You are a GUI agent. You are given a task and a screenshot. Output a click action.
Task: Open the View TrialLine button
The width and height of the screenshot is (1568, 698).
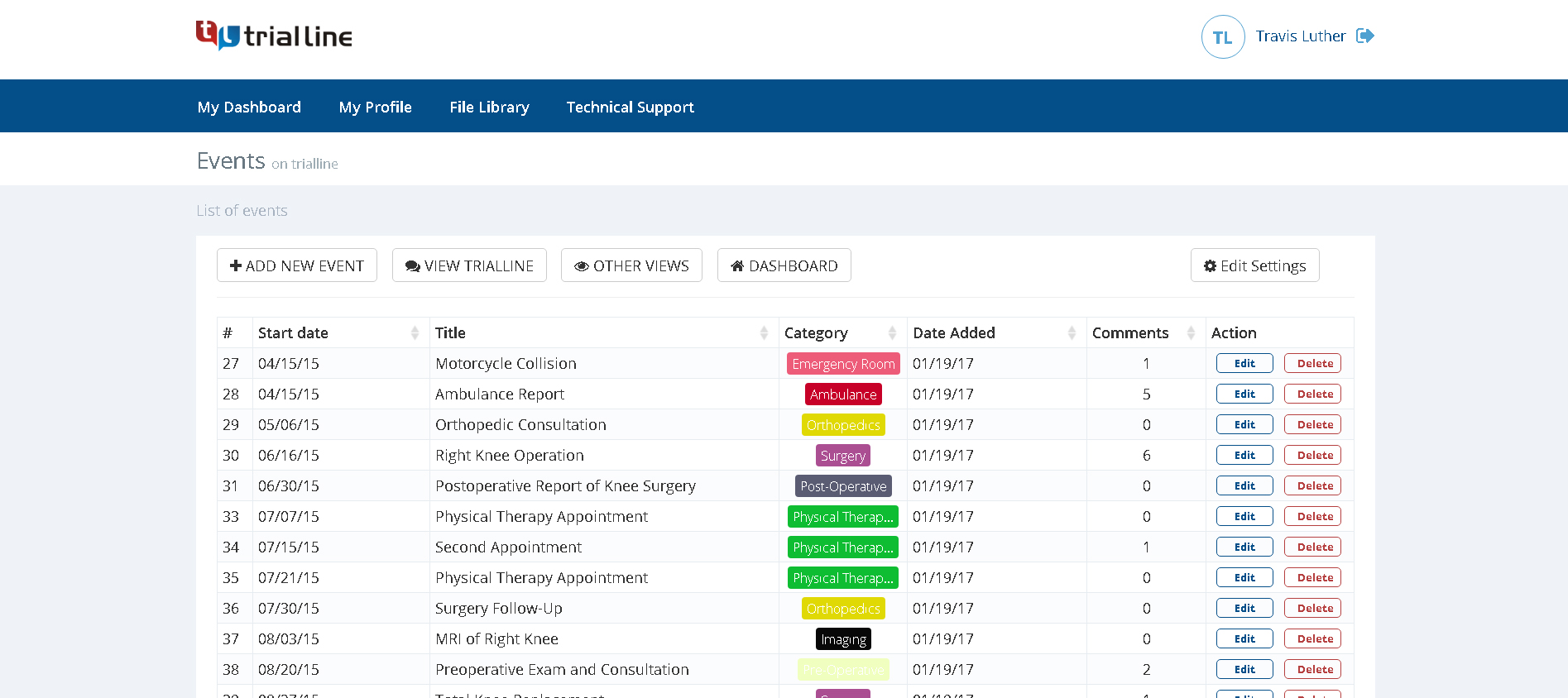(x=469, y=265)
